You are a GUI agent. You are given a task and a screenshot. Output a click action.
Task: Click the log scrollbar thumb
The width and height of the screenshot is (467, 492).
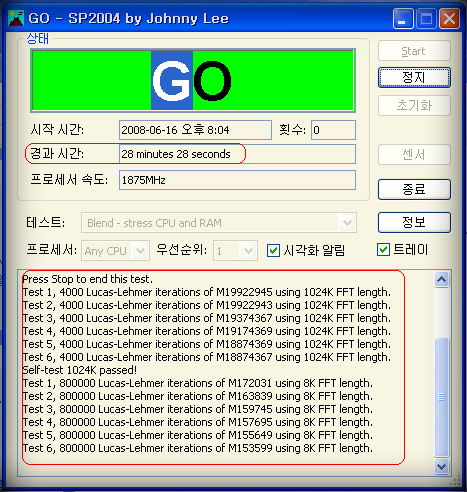(442, 397)
